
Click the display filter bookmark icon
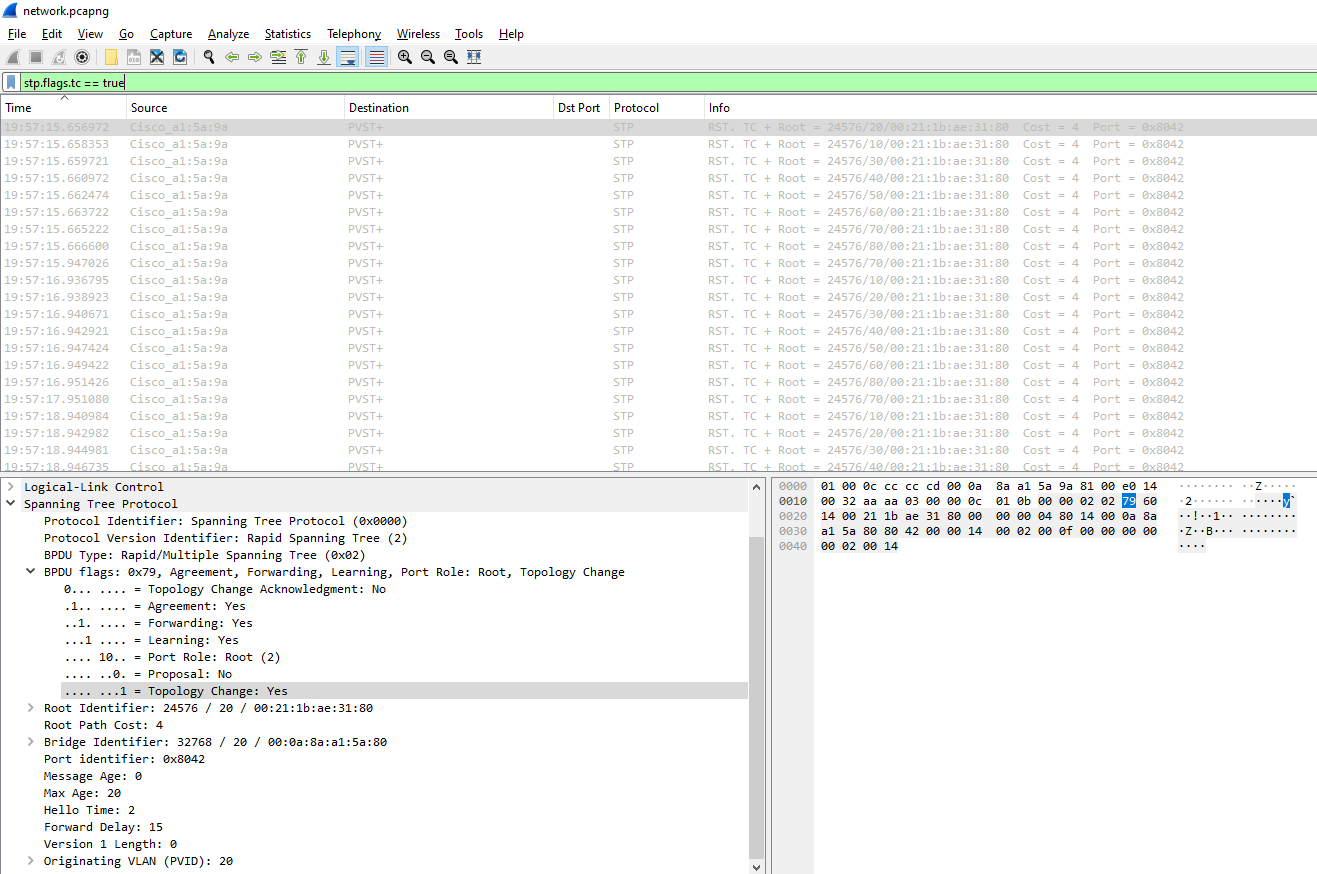pos(11,83)
